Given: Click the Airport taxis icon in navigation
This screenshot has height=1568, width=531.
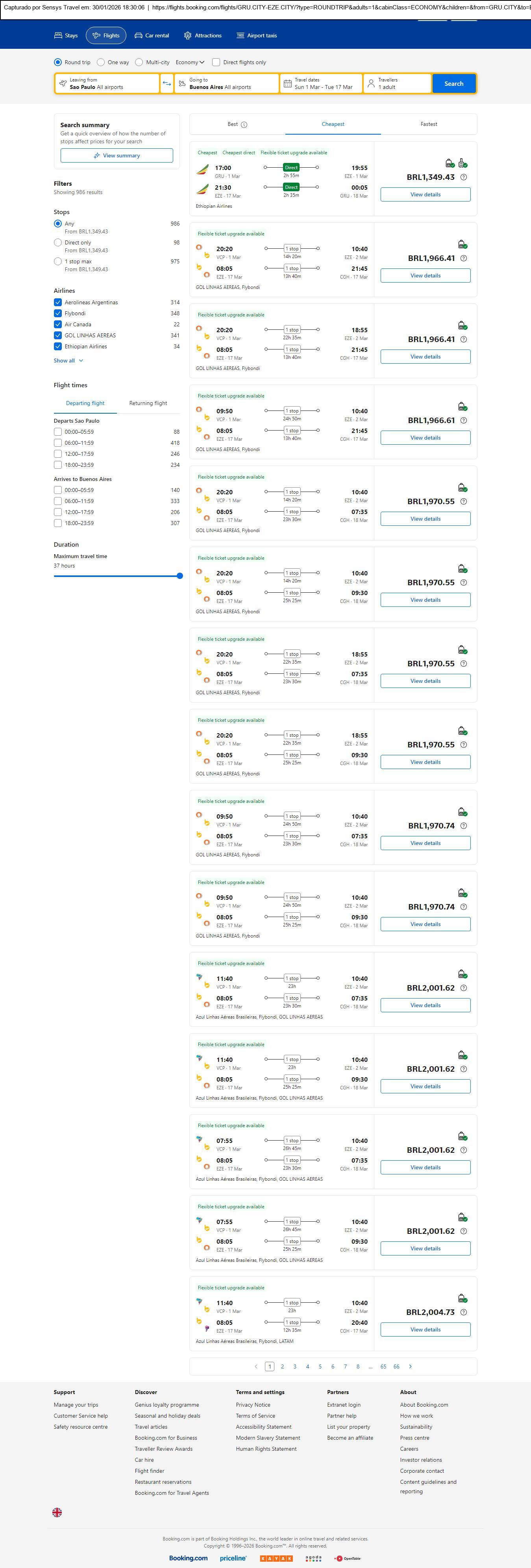Looking at the screenshot, I should point(241,36).
